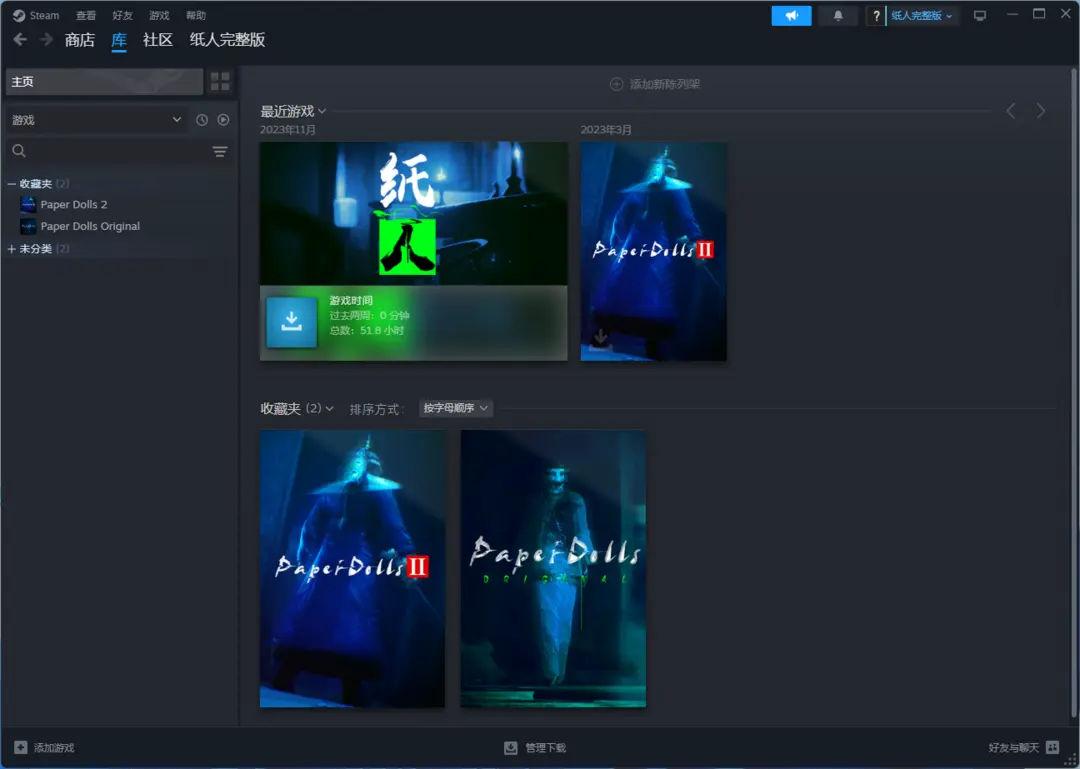
Task: Open advanced filter options icon
Action: (220, 151)
